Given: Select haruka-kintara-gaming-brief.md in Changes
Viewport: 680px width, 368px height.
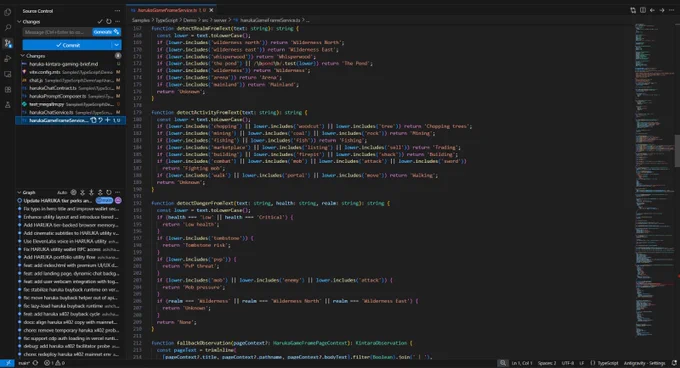Looking at the screenshot, I should click(71, 64).
